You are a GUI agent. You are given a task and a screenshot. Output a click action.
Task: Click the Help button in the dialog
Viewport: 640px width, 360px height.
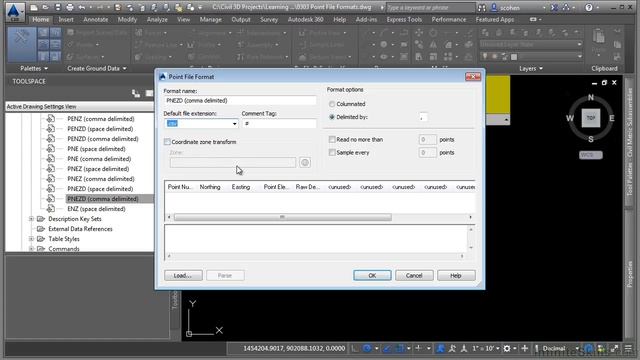click(456, 276)
